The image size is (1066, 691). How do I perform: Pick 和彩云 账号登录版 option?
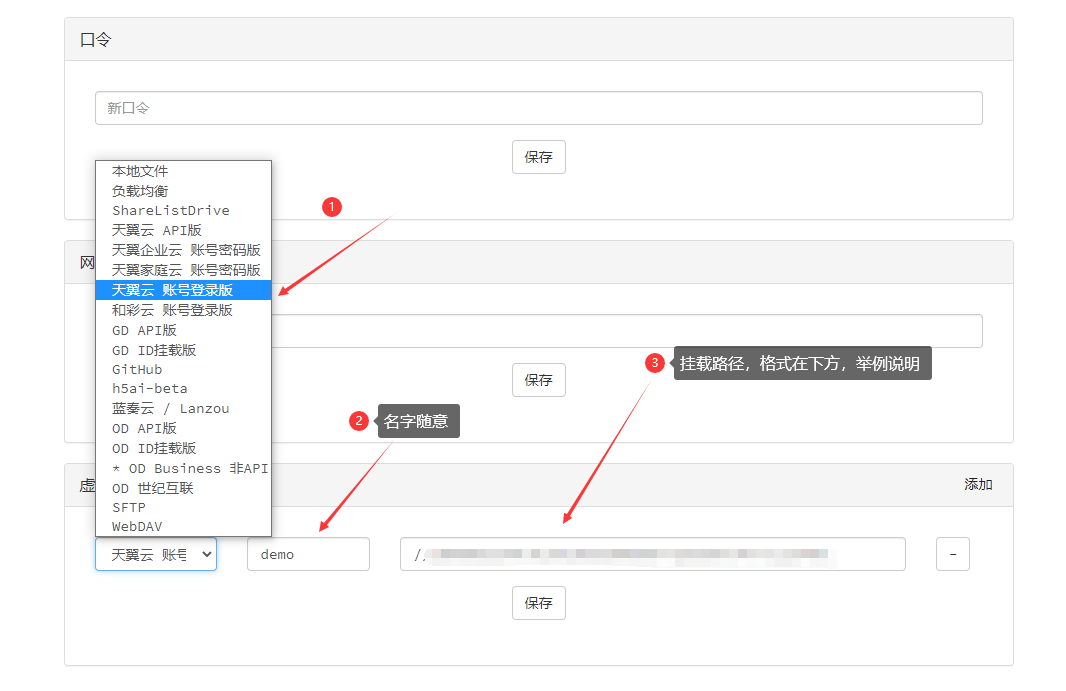tap(184, 310)
